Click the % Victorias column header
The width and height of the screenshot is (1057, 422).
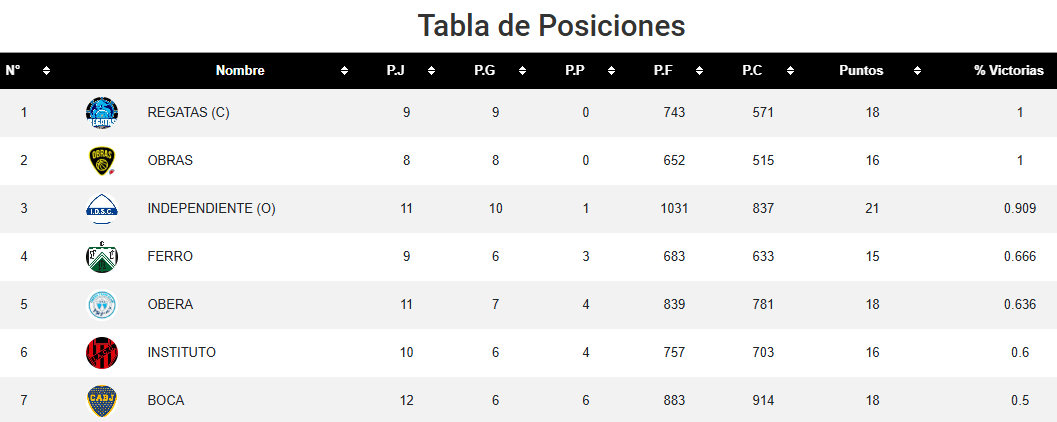click(1008, 71)
